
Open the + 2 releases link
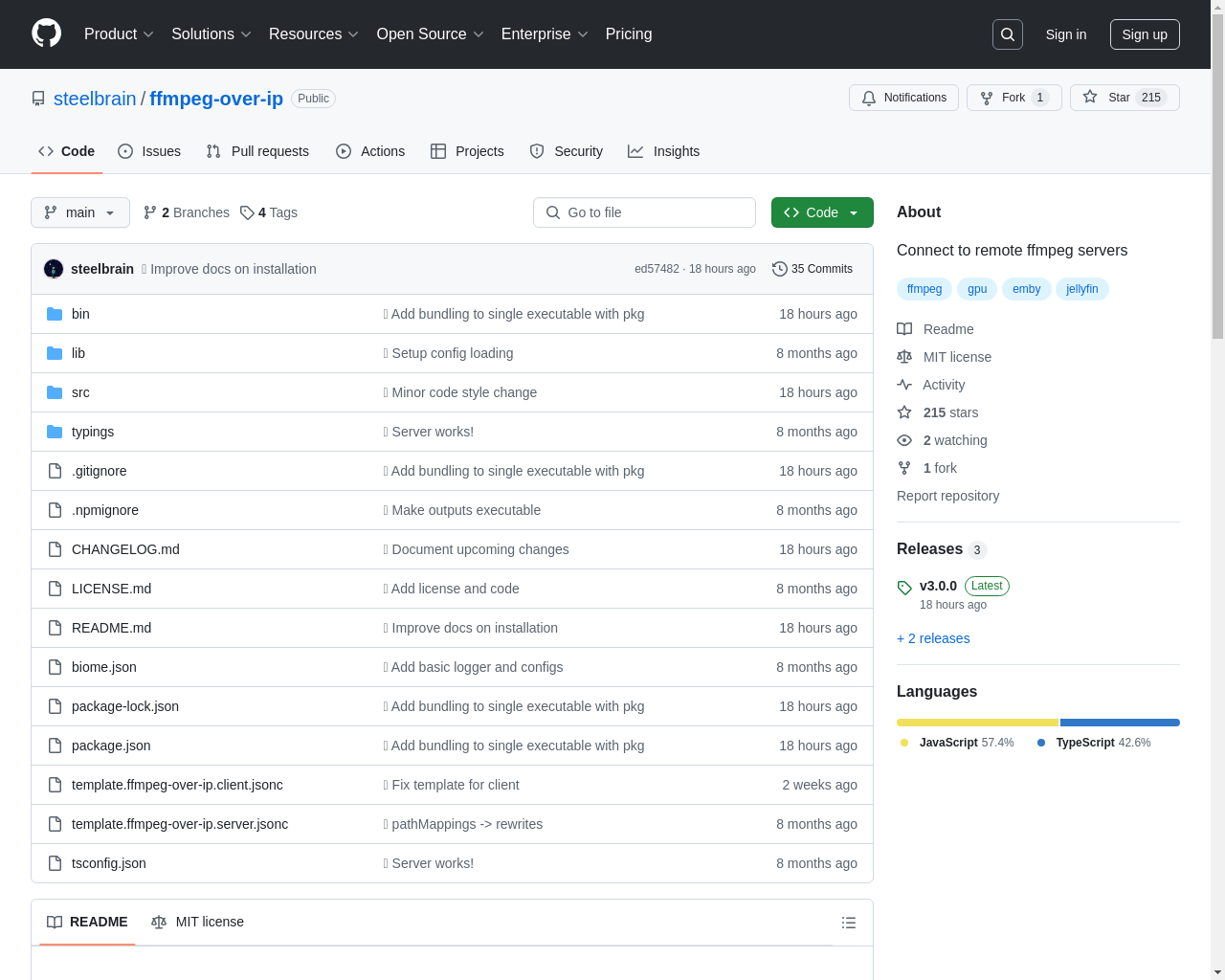pyautogui.click(x=933, y=638)
